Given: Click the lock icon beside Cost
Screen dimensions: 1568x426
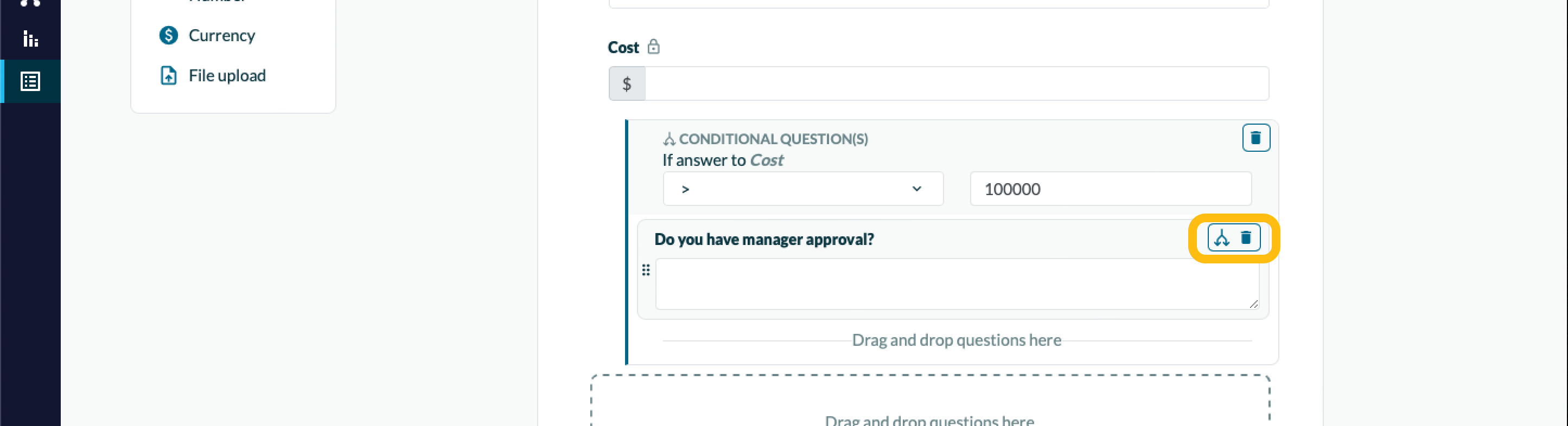Looking at the screenshot, I should point(653,47).
